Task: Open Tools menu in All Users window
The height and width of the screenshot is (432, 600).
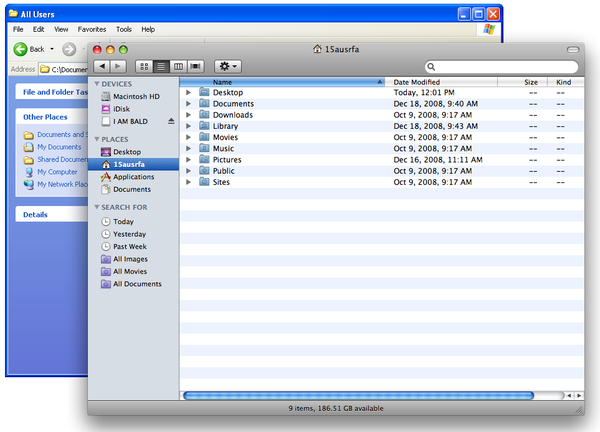Action: pyautogui.click(x=124, y=29)
